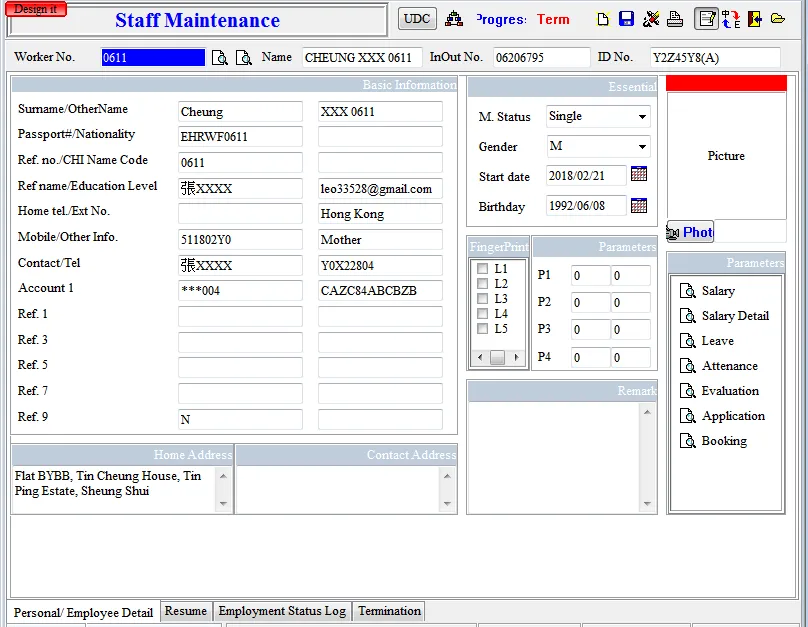Check the L1 fingerprint box
The width and height of the screenshot is (808, 627).
click(483, 269)
